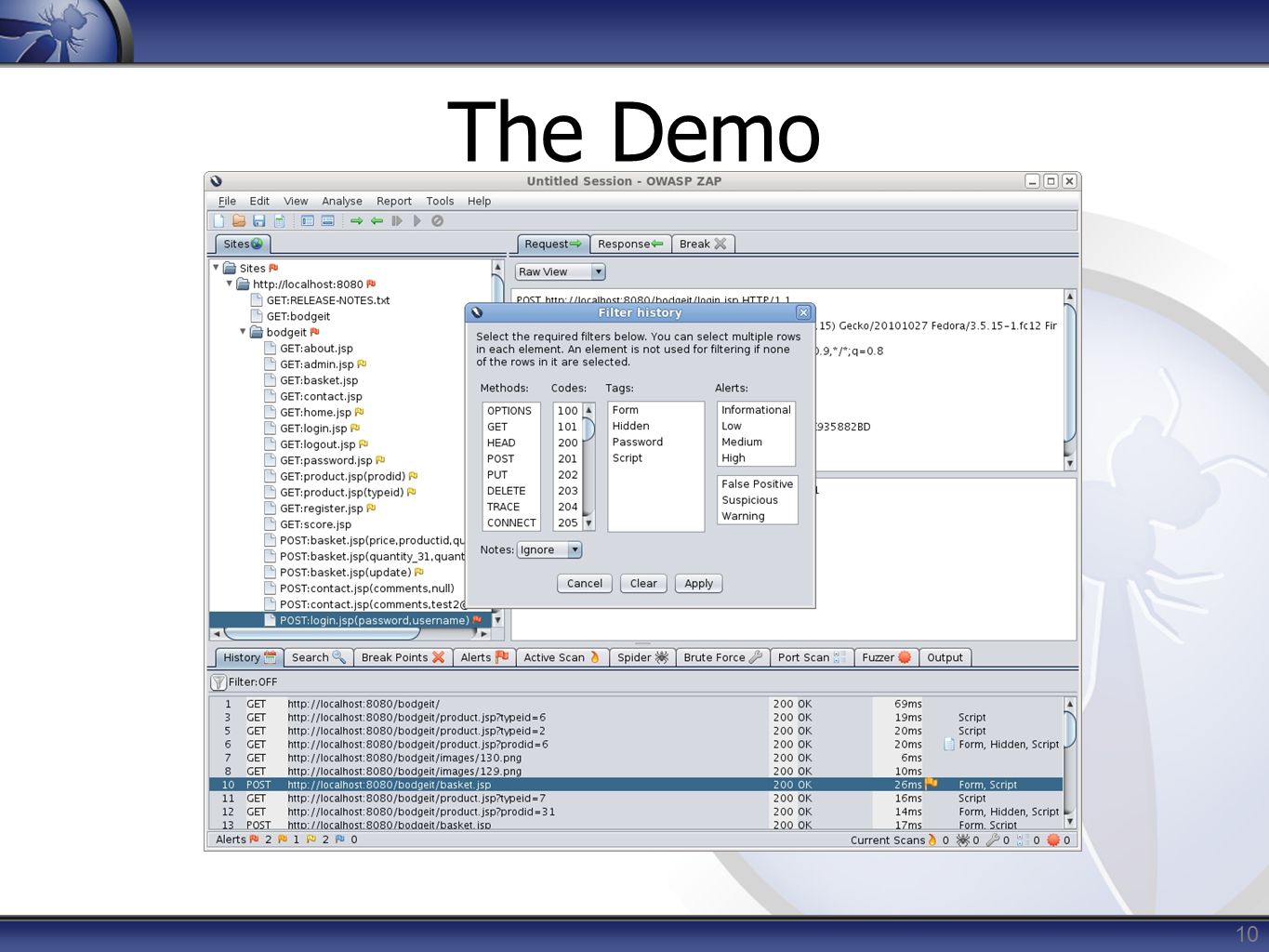Collapse the bodgeit folder node
Screen dimensions: 1269x952
(x=244, y=332)
